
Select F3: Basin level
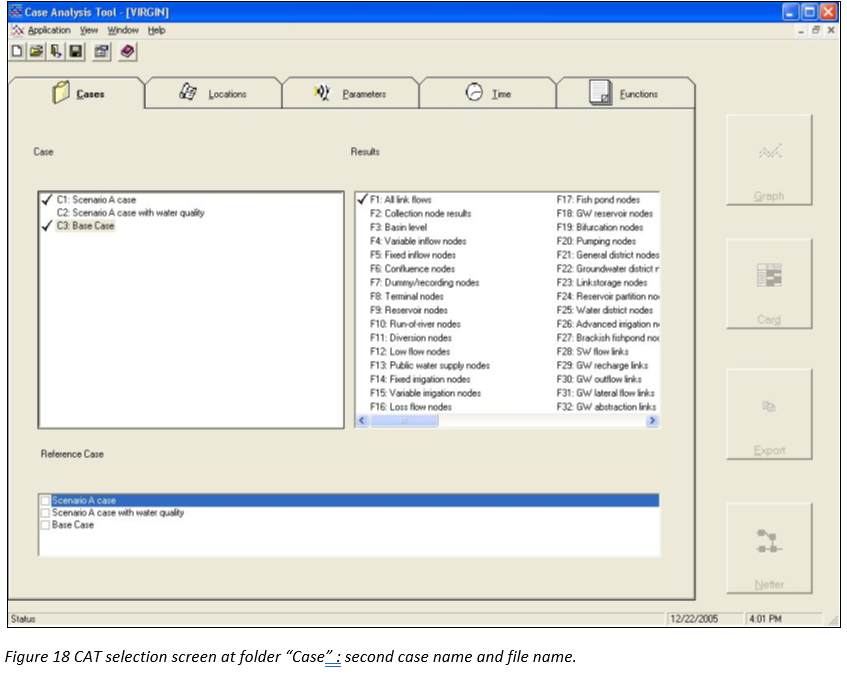(398, 227)
